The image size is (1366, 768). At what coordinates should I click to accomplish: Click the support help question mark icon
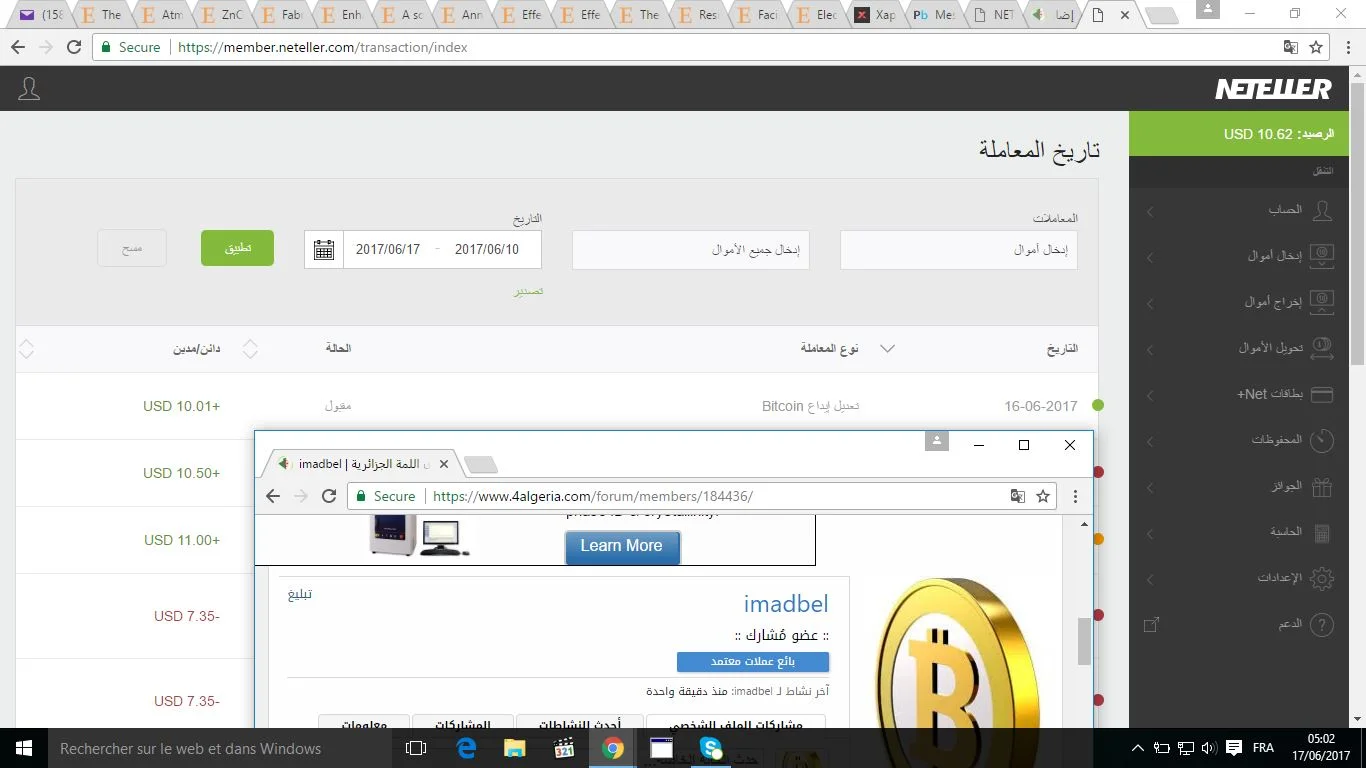1322,624
